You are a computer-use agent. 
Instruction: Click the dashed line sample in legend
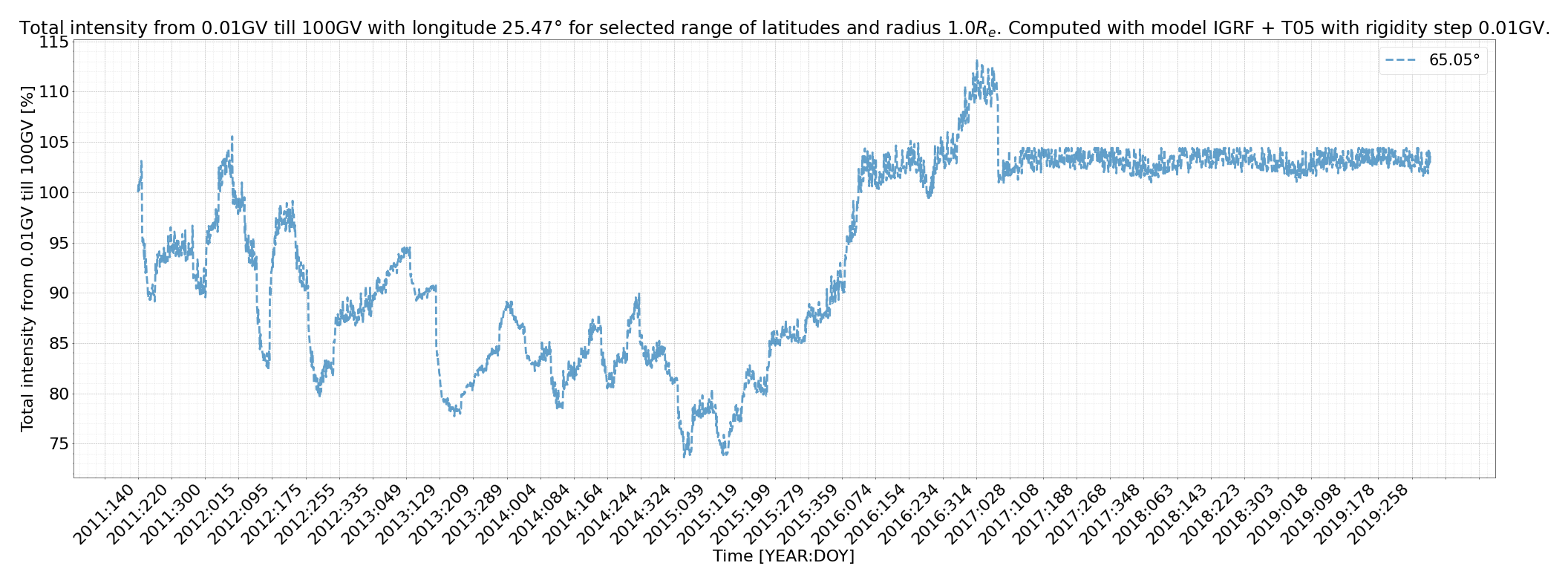[1402, 61]
